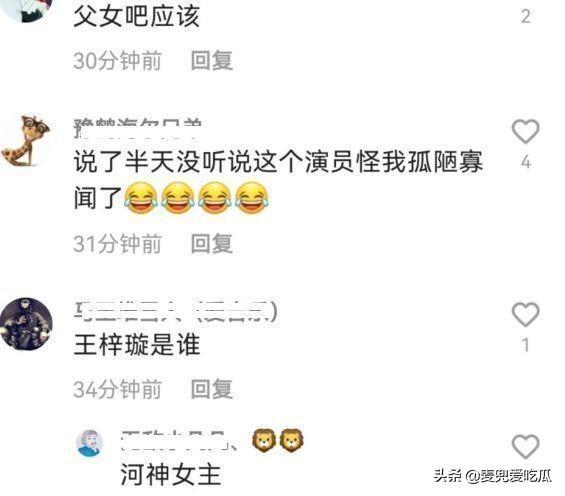Tap the like count 4 under the heart

tap(526, 162)
